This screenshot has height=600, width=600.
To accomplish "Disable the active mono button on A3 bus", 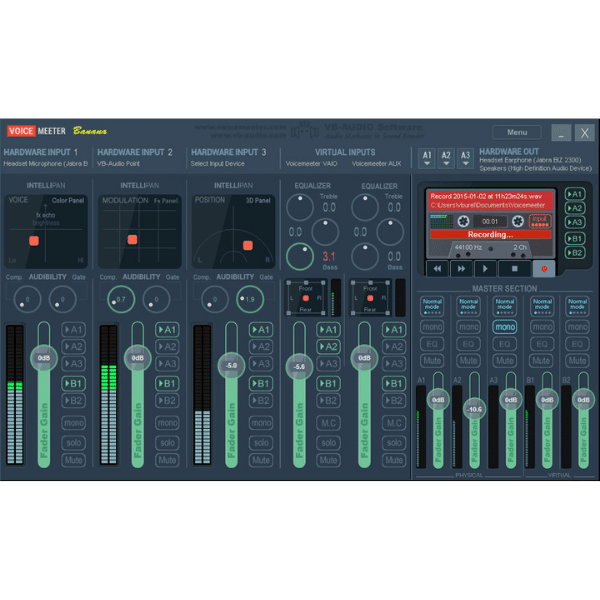I will pyautogui.click(x=505, y=327).
